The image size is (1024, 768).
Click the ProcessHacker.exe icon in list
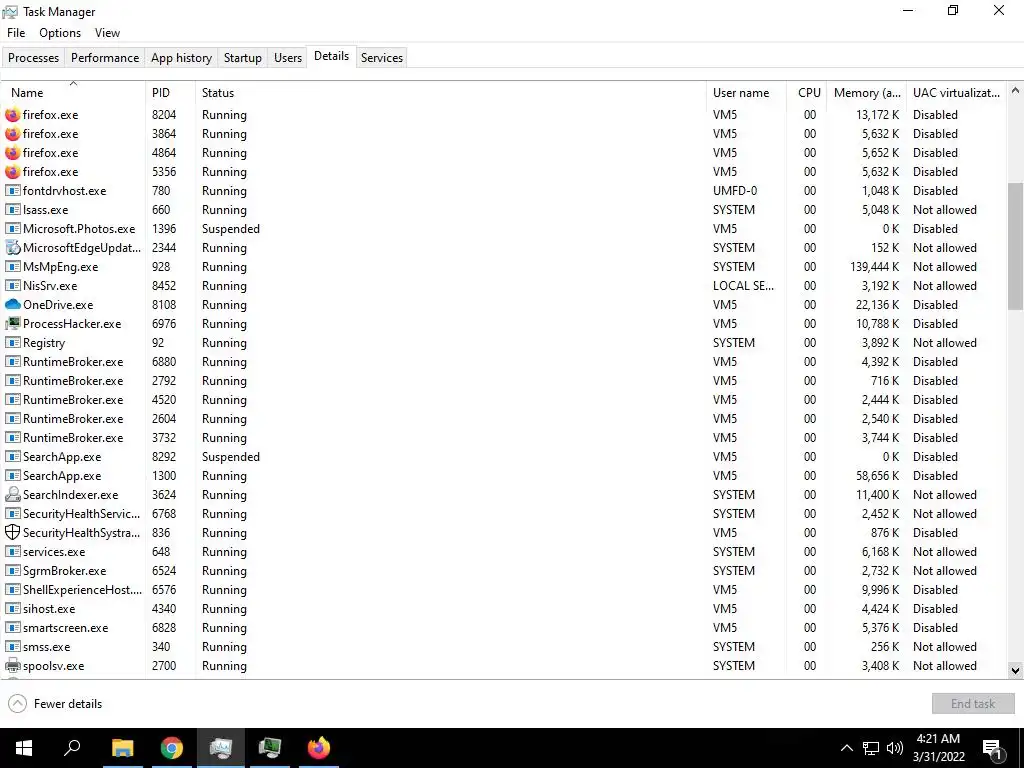(x=12, y=323)
